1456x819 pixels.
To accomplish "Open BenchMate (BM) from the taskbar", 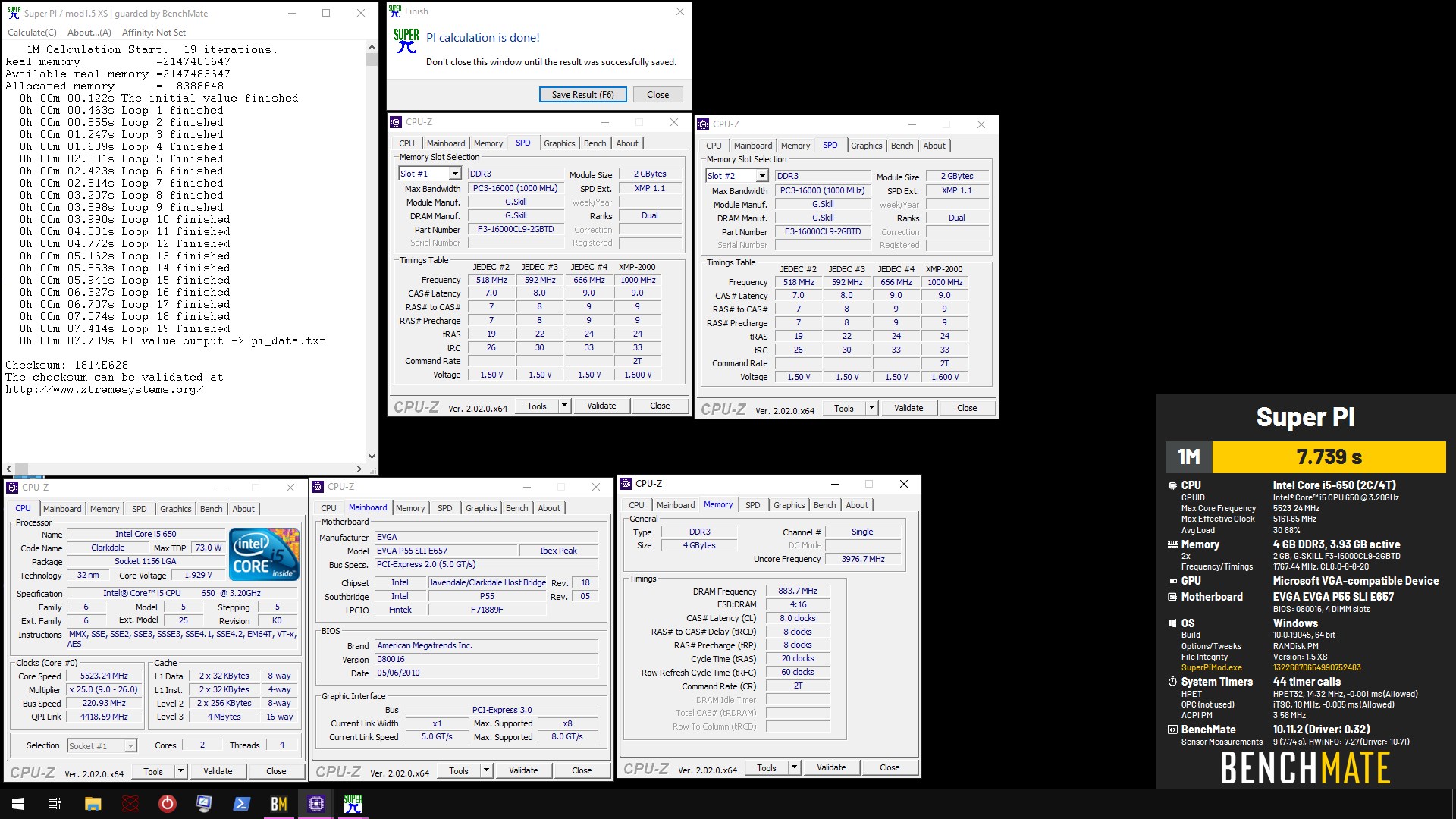I will click(x=279, y=804).
